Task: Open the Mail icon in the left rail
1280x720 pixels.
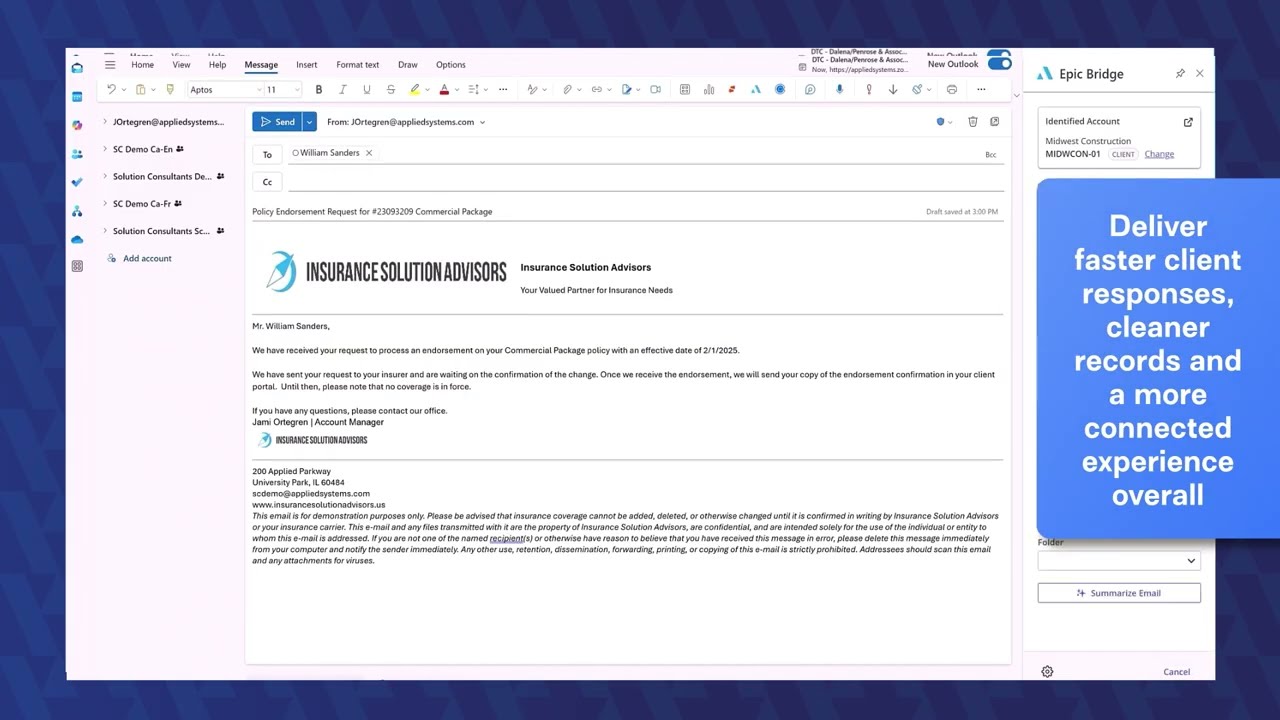Action: pos(77,68)
